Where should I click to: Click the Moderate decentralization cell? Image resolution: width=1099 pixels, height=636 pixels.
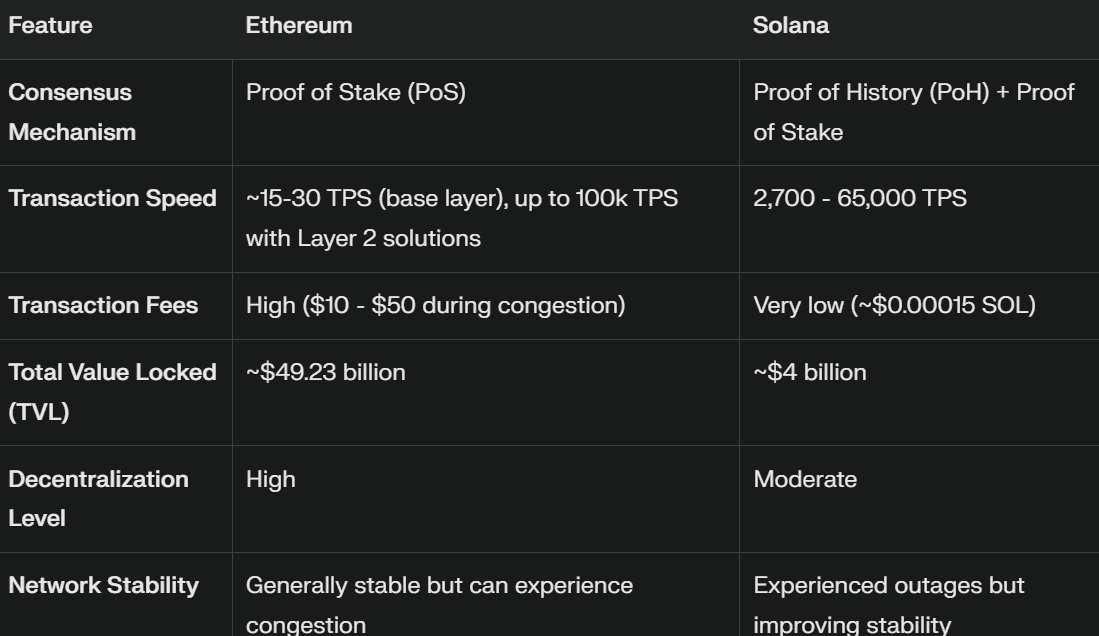pos(805,480)
